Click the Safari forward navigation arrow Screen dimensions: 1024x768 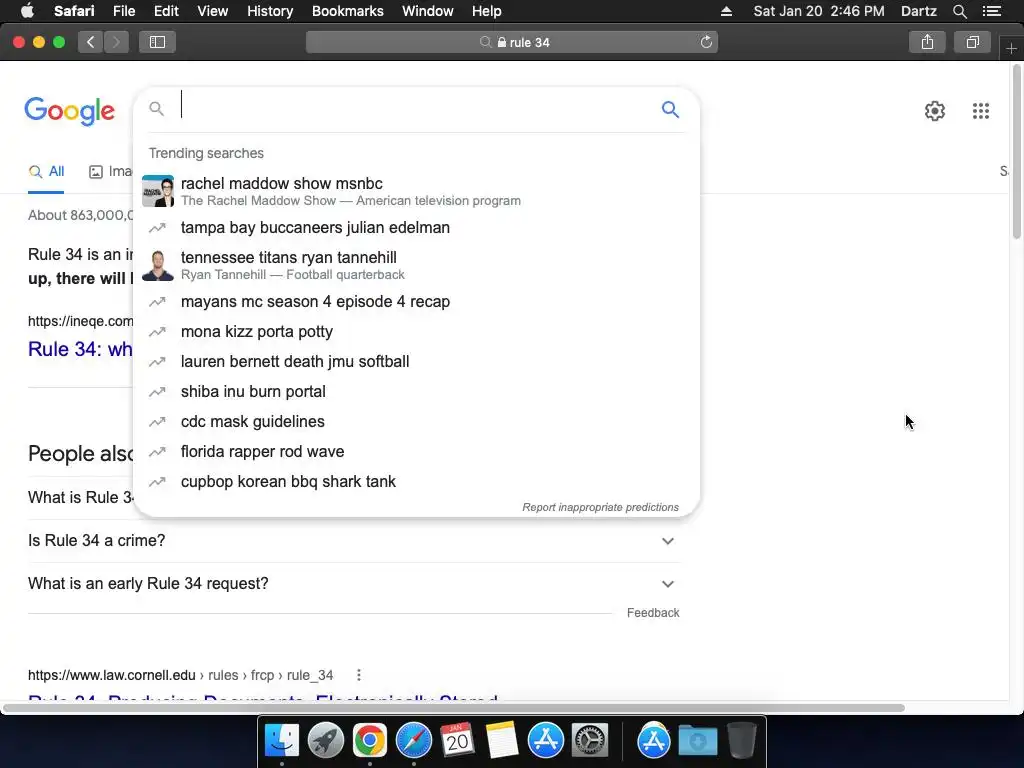click(116, 42)
